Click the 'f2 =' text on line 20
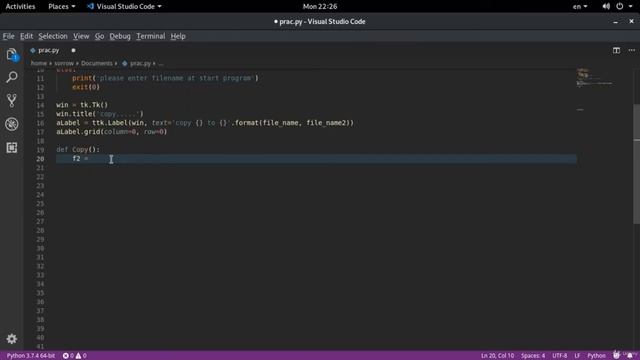Image resolution: width=640 pixels, height=360 pixels. tap(80, 158)
